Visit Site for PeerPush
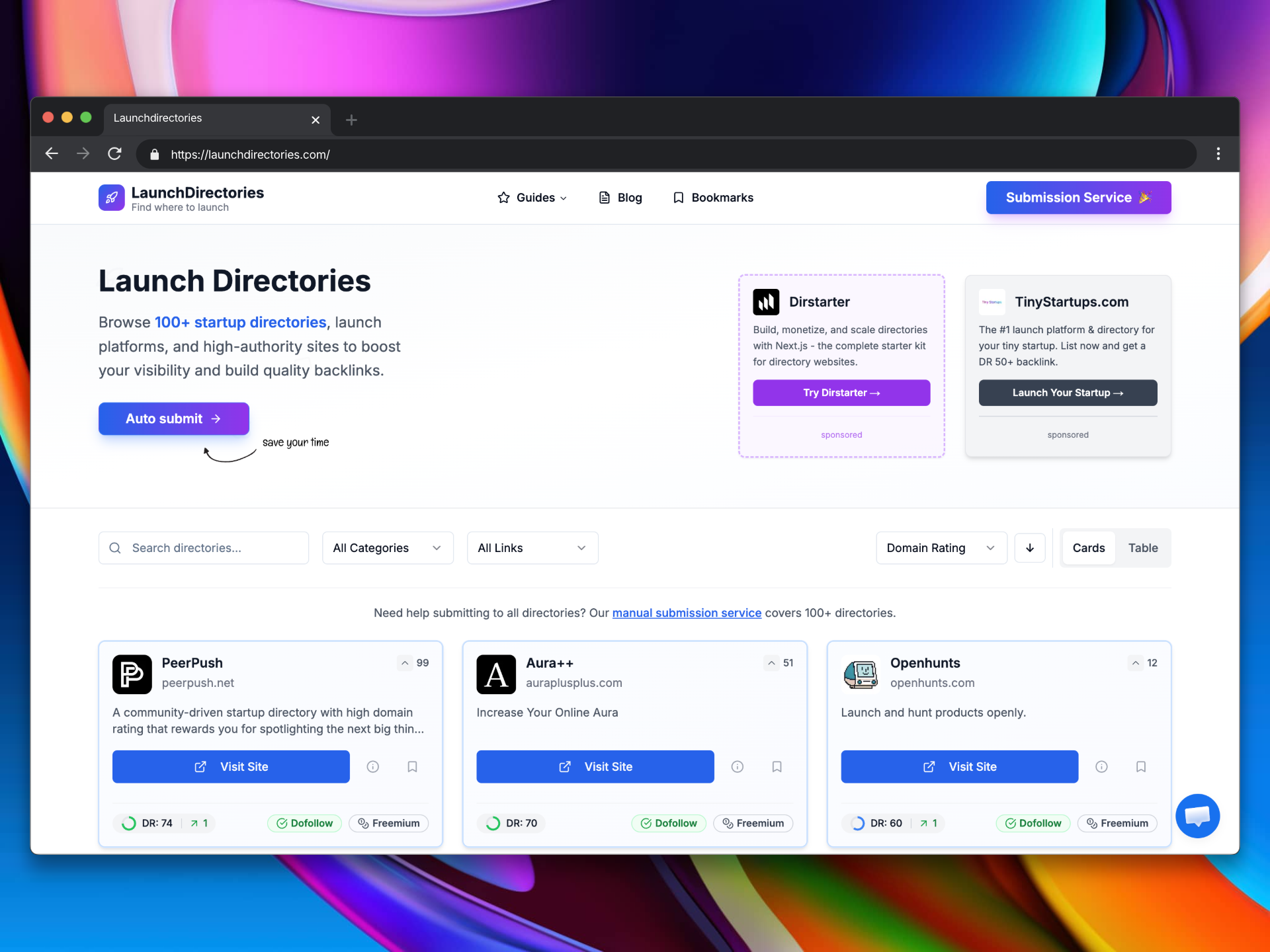 [231, 767]
